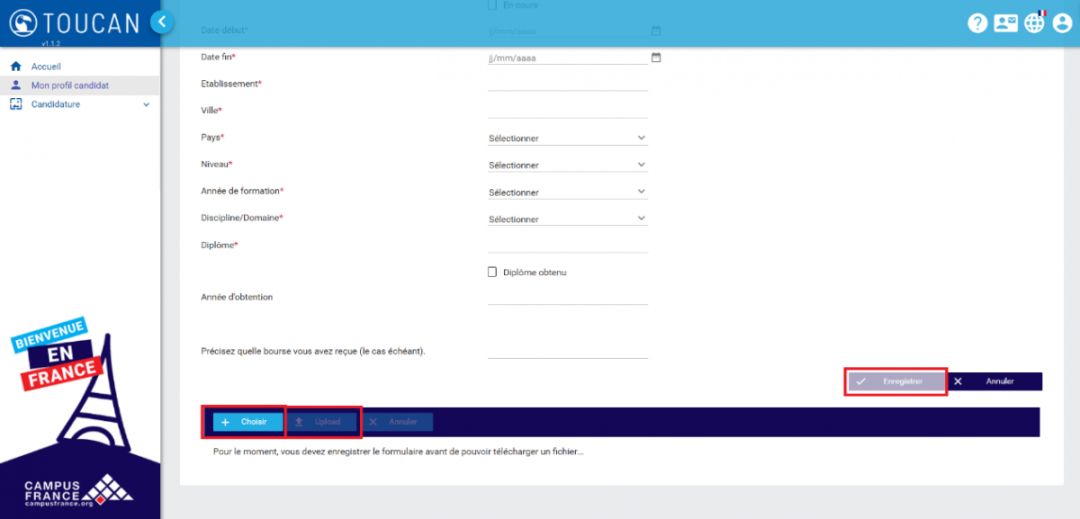The image size is (1080, 519).
Task: Click the calendar icon next to Date fin
Action: point(656,57)
